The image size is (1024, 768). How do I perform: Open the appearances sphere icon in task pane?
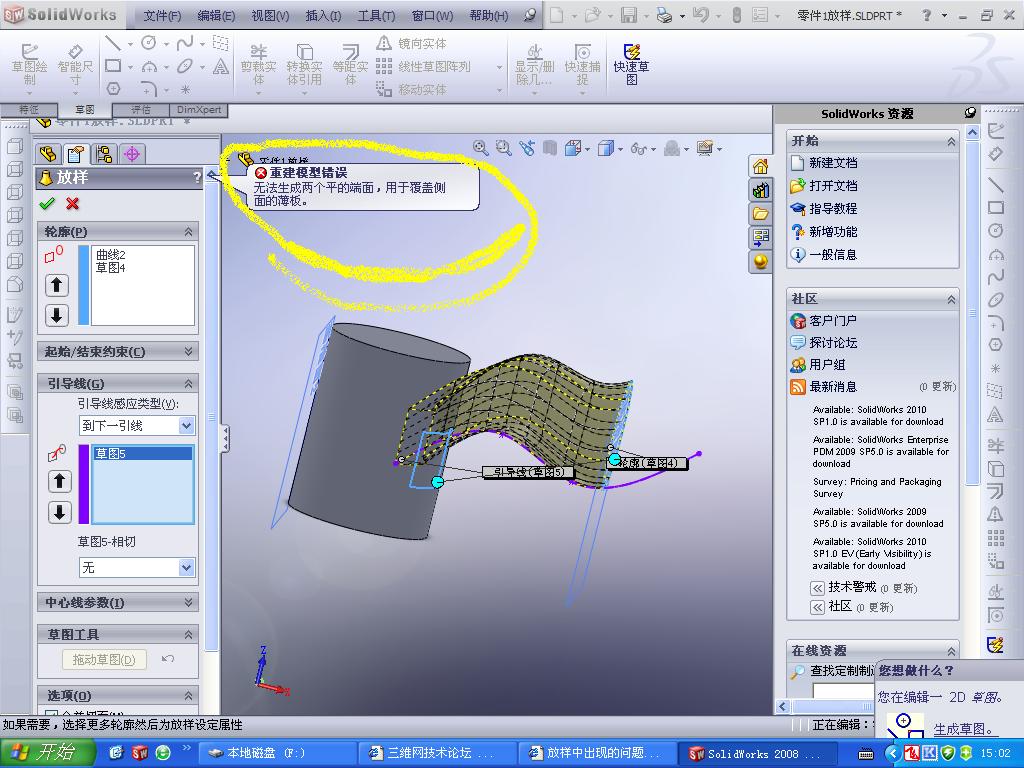pos(760,261)
